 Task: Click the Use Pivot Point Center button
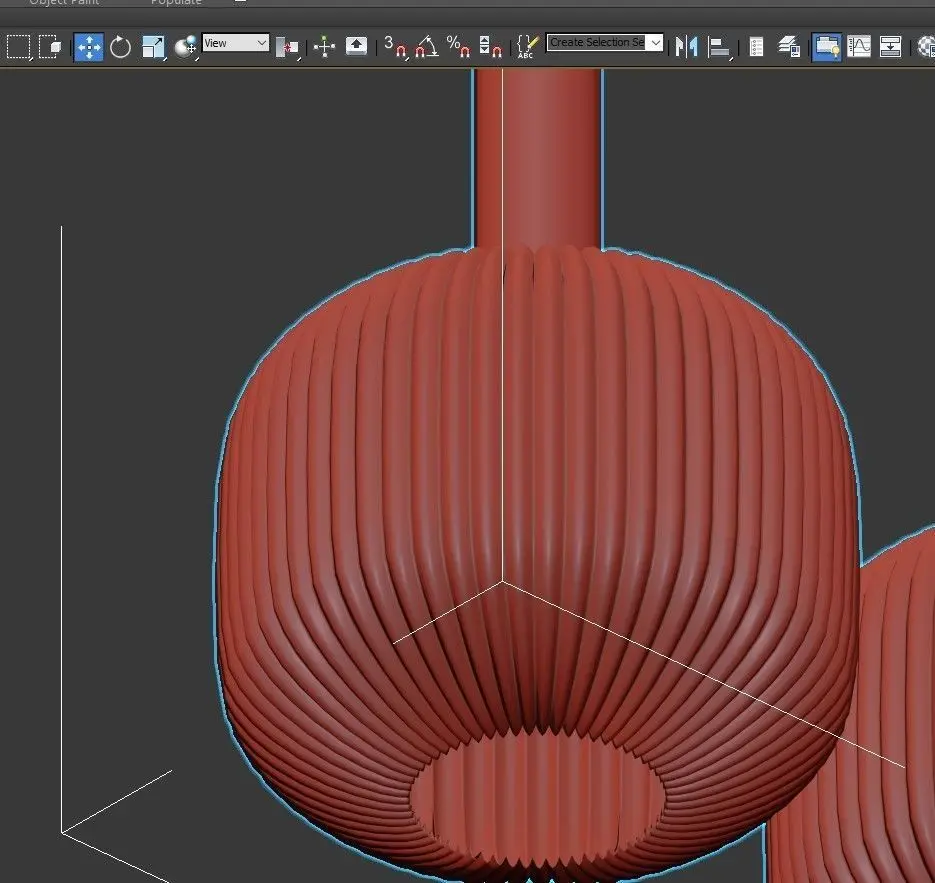287,47
